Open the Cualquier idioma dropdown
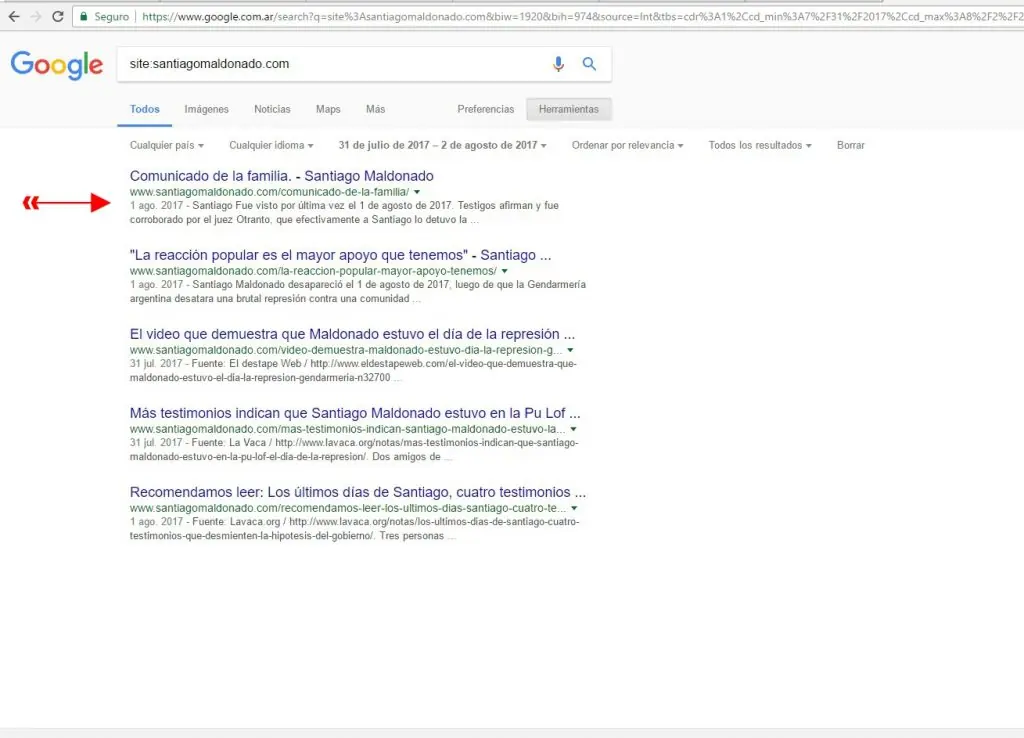The height and width of the screenshot is (738, 1024). (270, 145)
